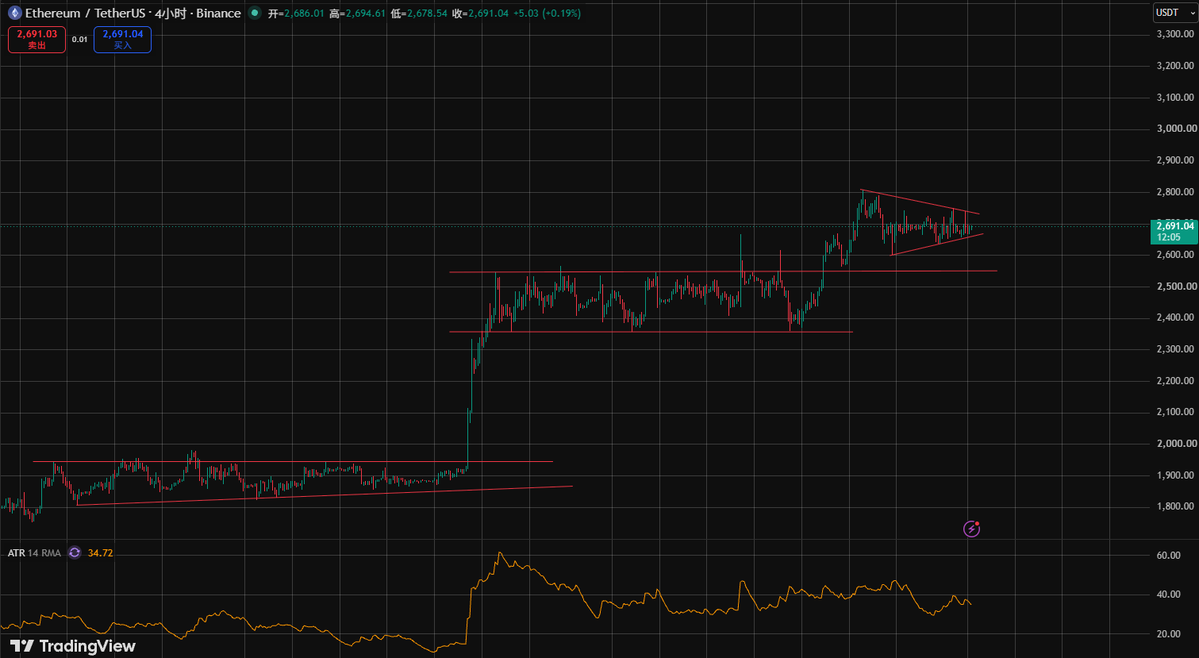This screenshot has width=1199, height=658.
Task: Click the green current price tag 2,691.04
Action: pos(1174,231)
